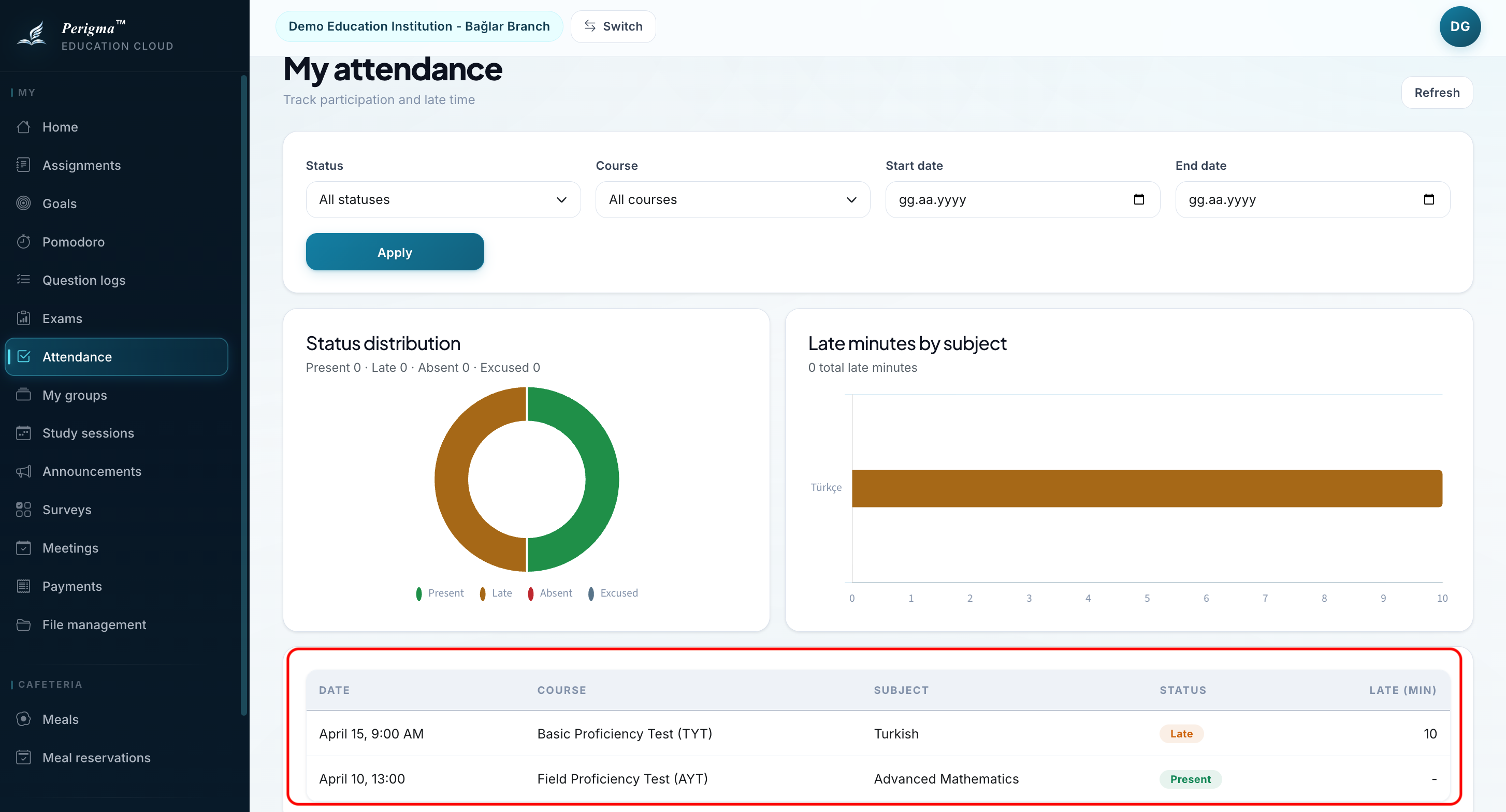
Task: Open the Exams icon in sidebar
Action: coord(23,318)
